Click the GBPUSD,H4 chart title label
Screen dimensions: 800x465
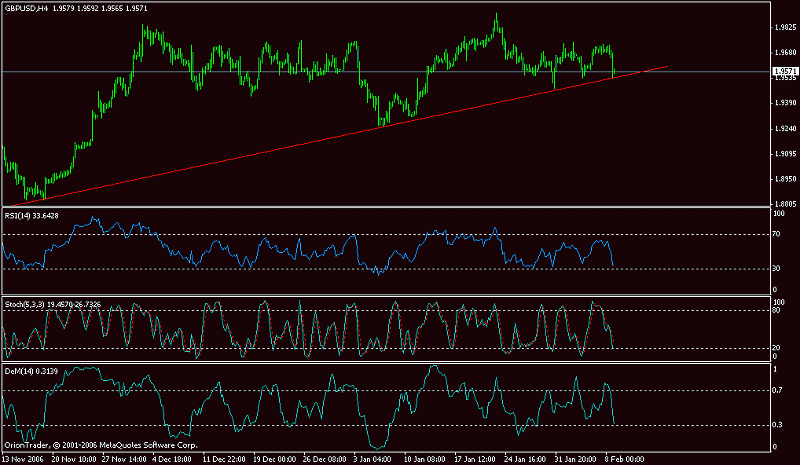pos(31,9)
